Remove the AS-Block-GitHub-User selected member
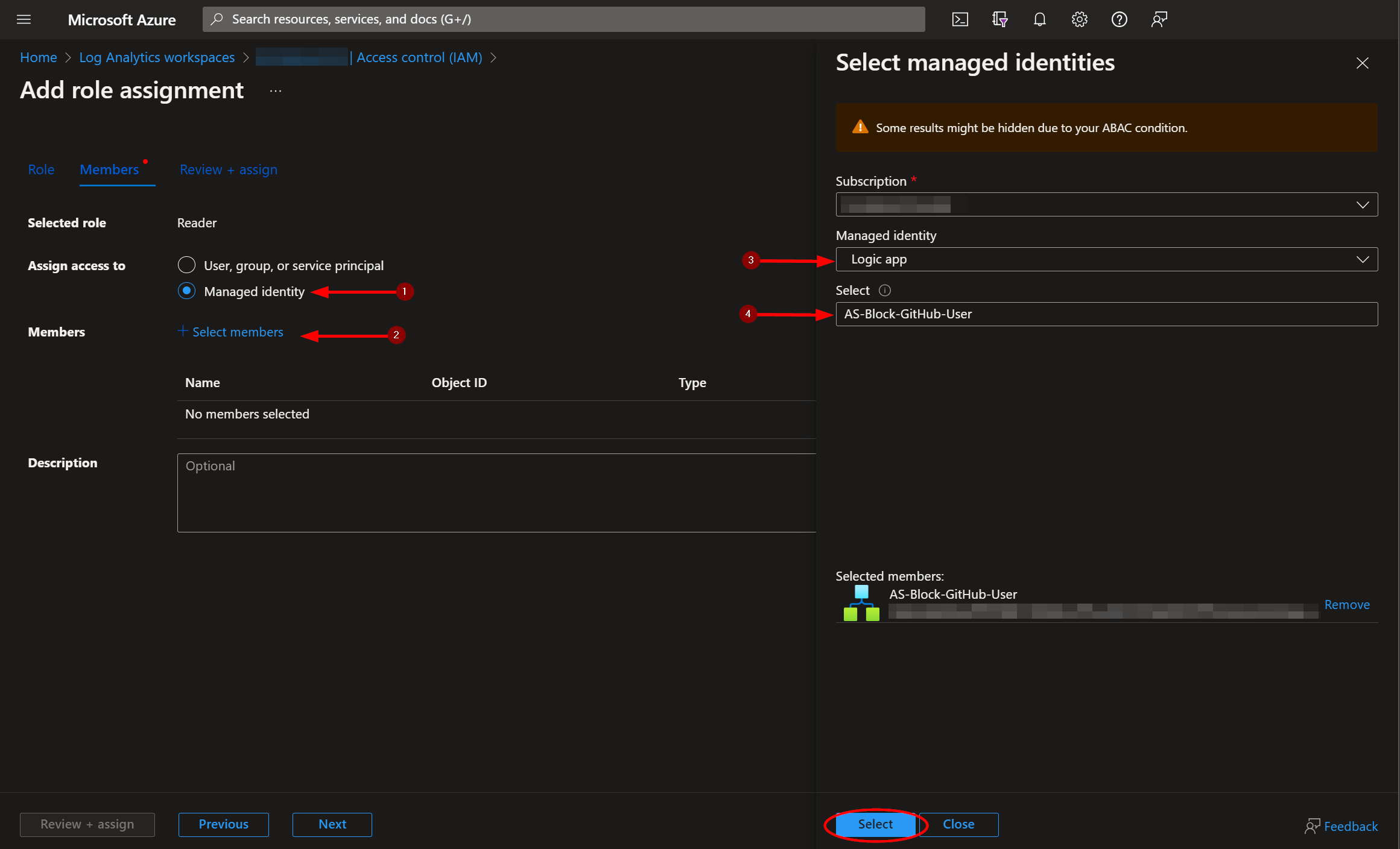The width and height of the screenshot is (1400, 849). click(1346, 605)
